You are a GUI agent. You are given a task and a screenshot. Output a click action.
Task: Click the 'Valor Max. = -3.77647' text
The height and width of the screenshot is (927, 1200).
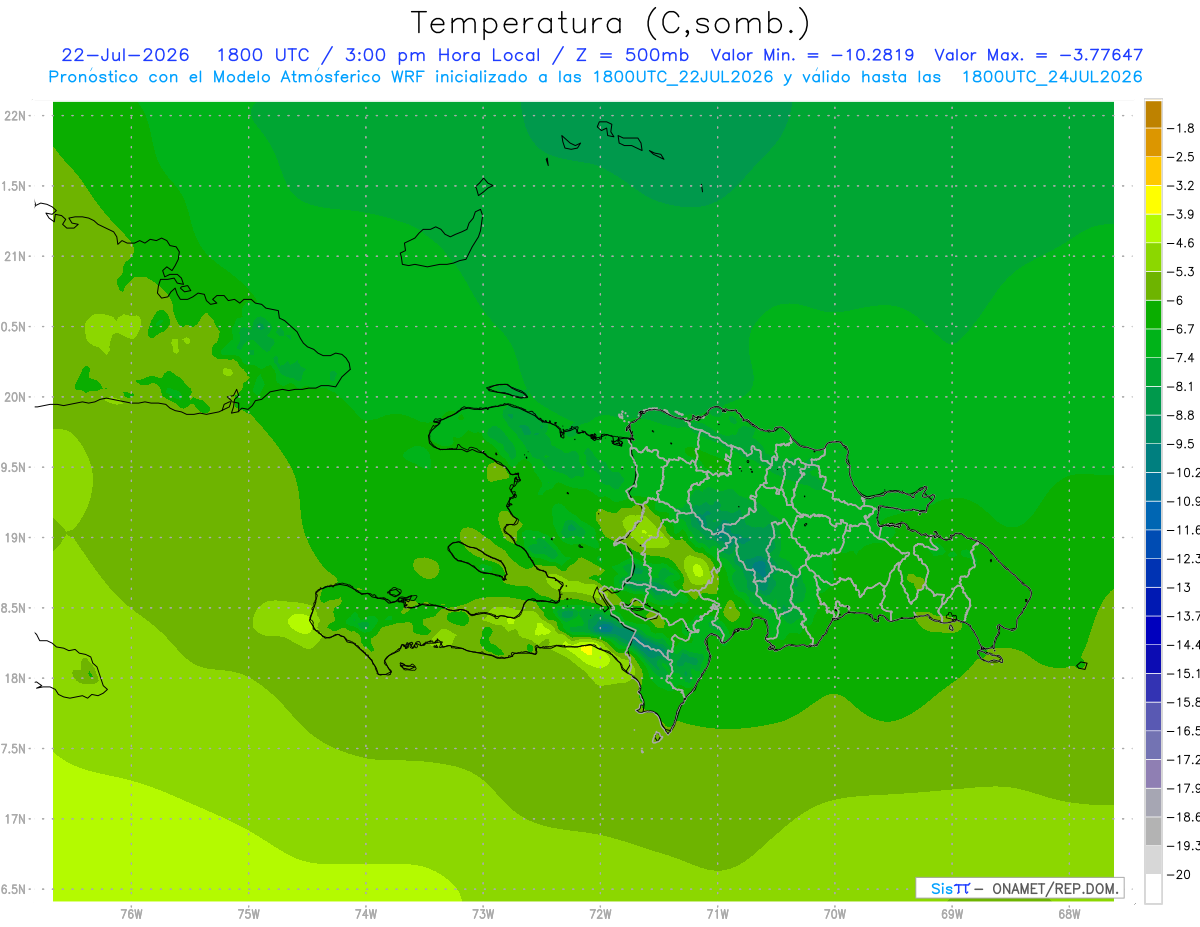pos(1038,55)
